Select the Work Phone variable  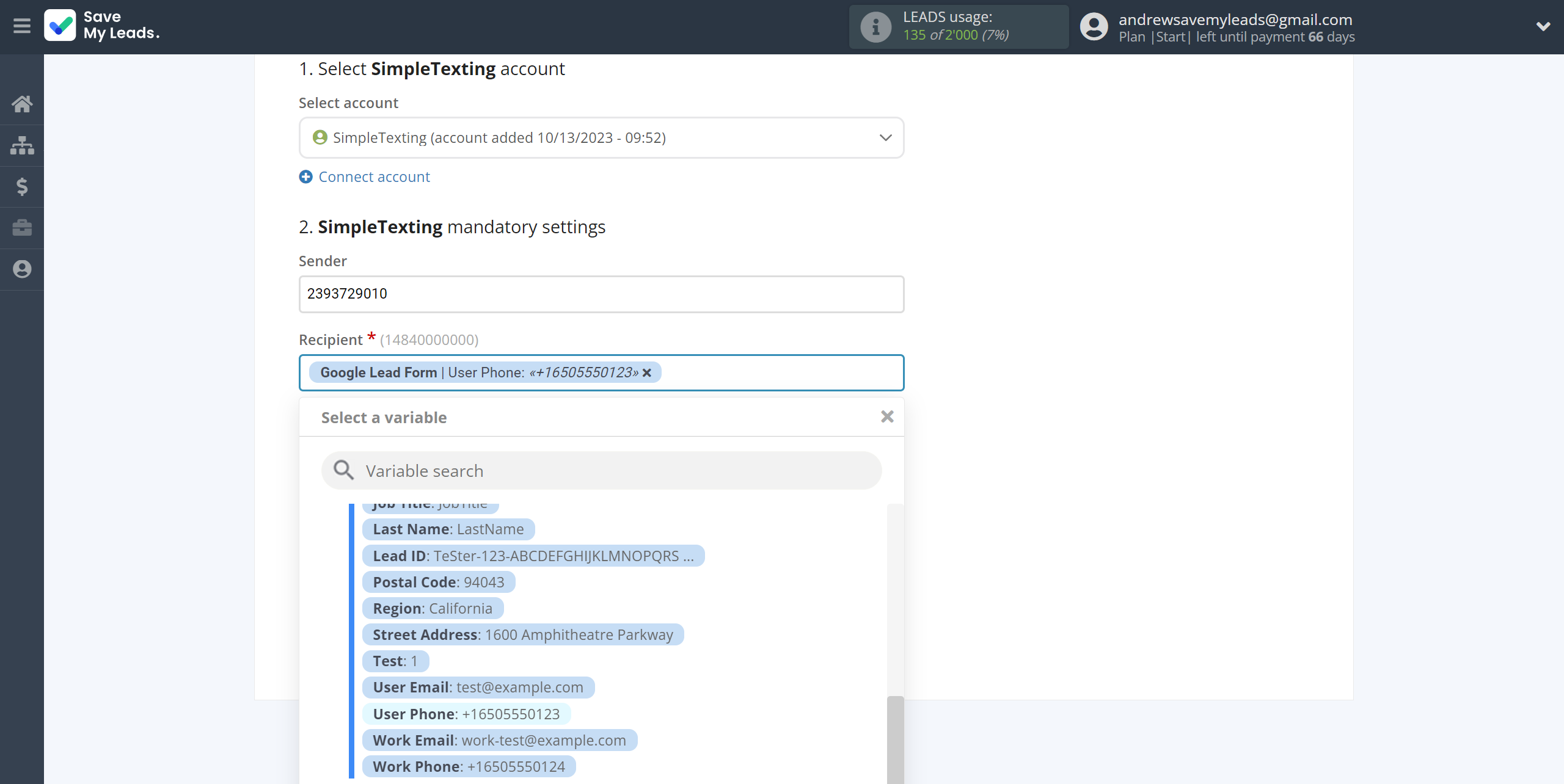[x=469, y=766]
